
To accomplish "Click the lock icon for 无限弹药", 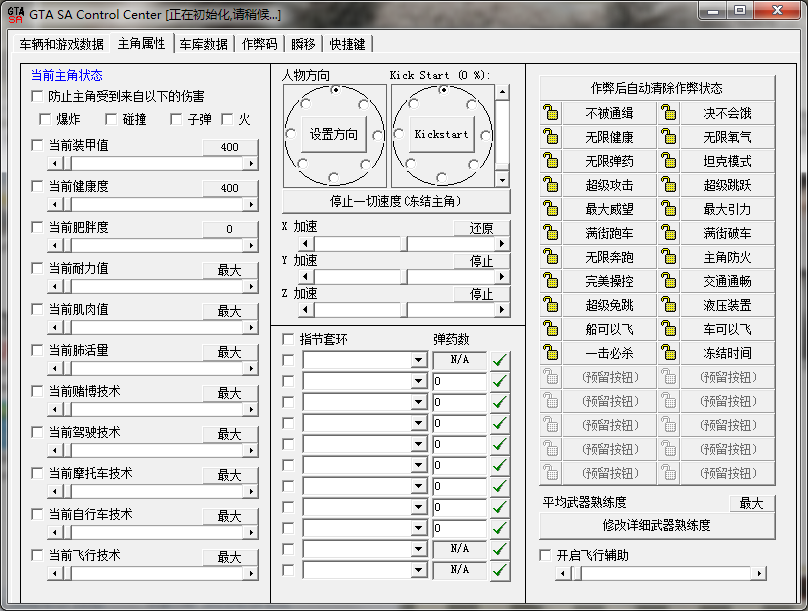I will pyautogui.click(x=551, y=161).
